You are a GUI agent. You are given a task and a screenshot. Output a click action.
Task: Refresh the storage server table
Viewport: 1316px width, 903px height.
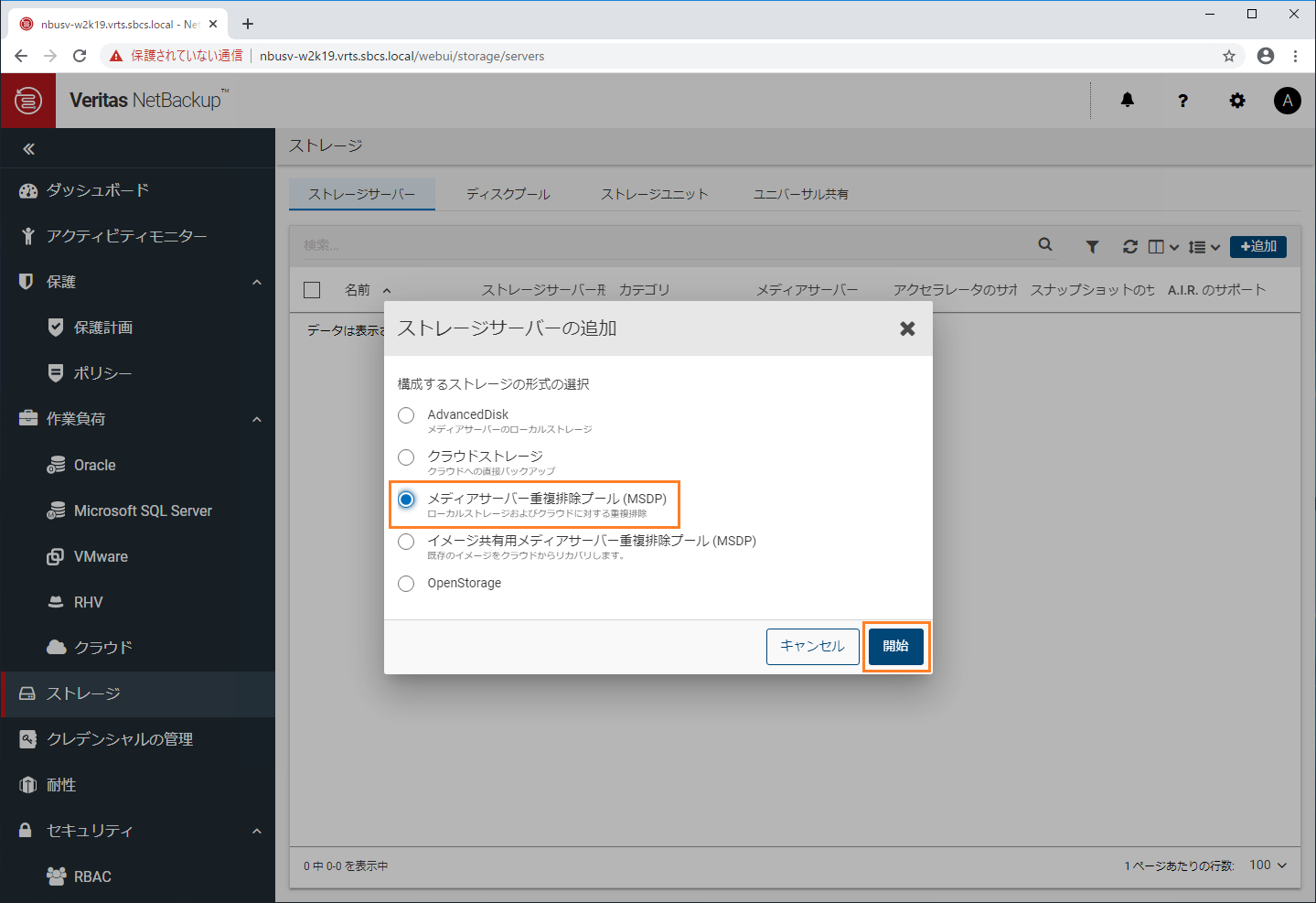click(1130, 247)
